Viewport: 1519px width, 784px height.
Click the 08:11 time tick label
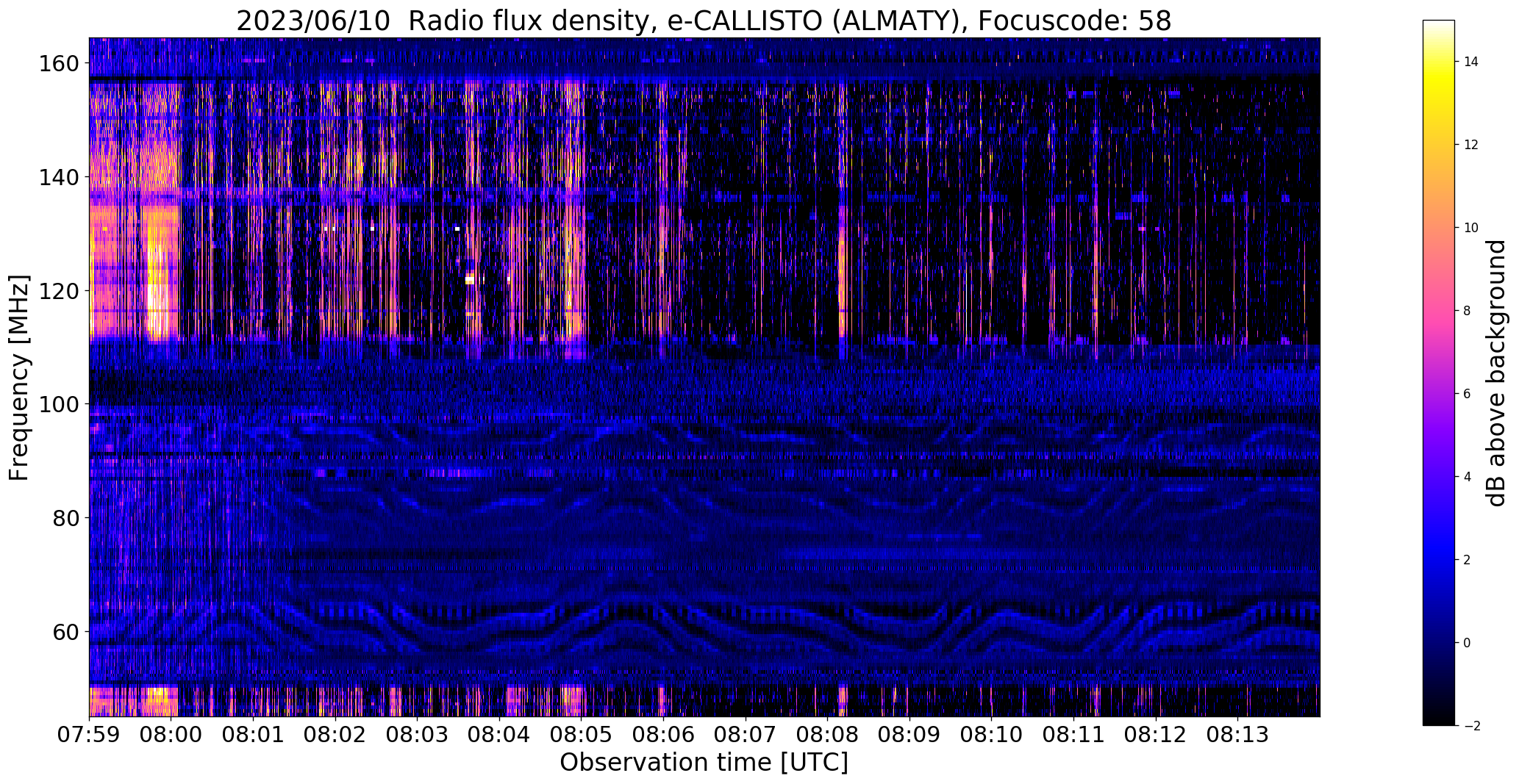coord(1073,736)
